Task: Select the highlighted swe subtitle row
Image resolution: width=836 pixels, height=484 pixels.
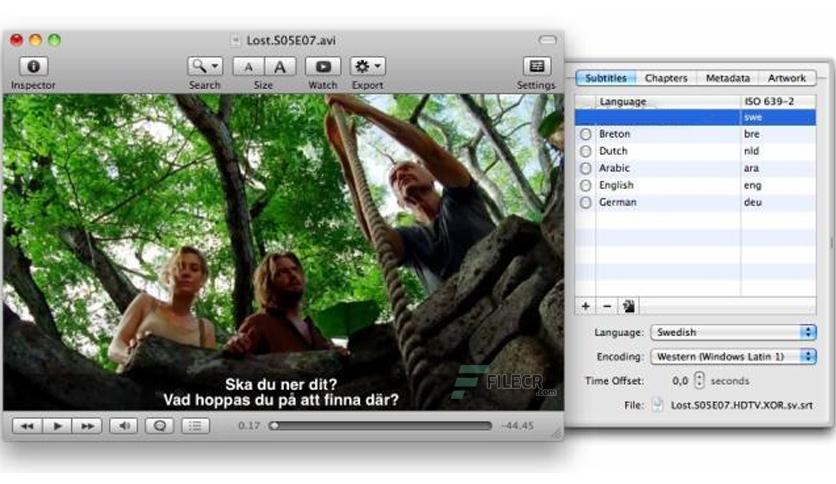Action: (x=695, y=117)
